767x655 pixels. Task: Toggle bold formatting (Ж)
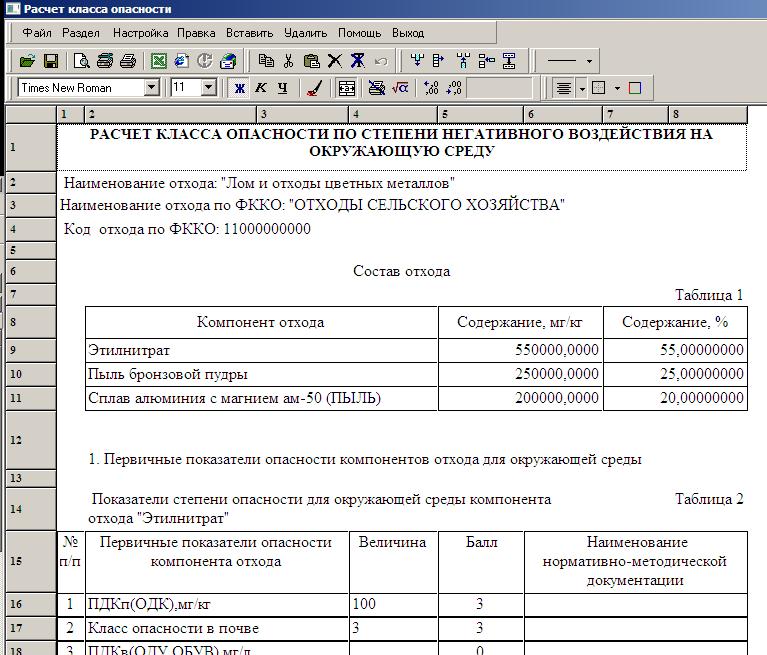click(x=239, y=88)
